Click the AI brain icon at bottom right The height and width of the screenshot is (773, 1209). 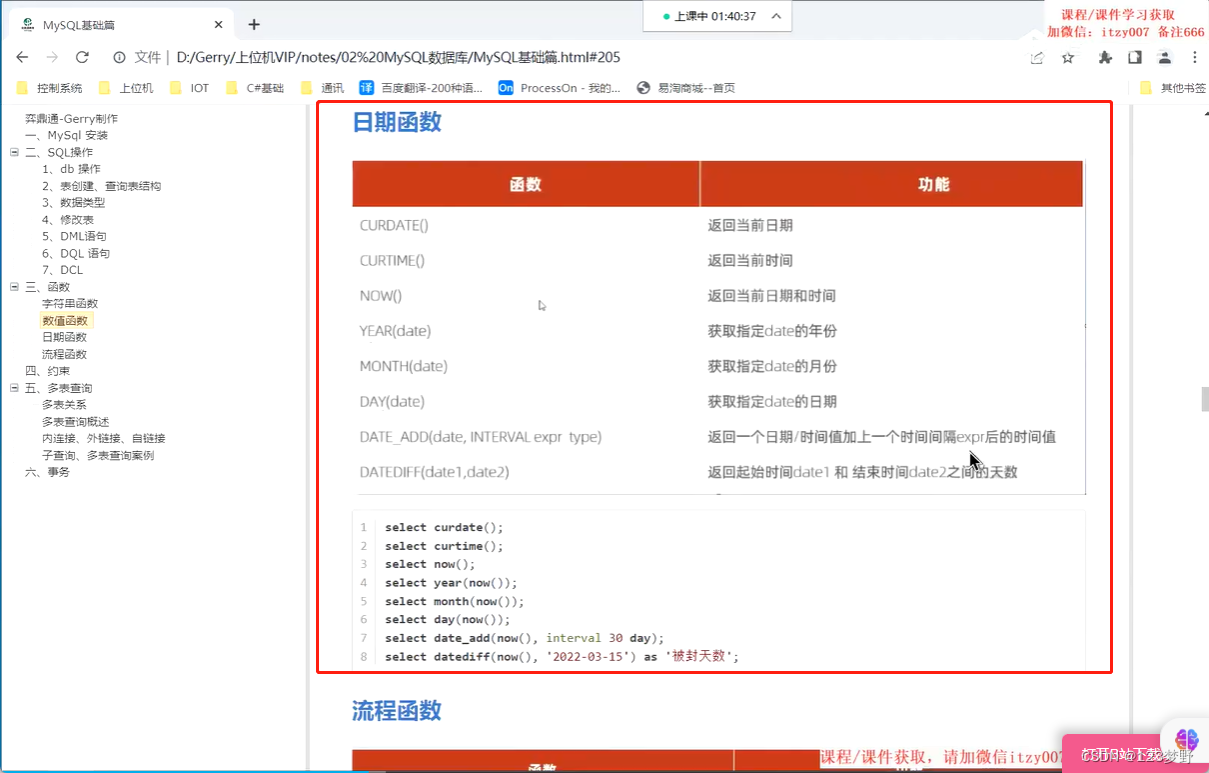pos(1187,740)
